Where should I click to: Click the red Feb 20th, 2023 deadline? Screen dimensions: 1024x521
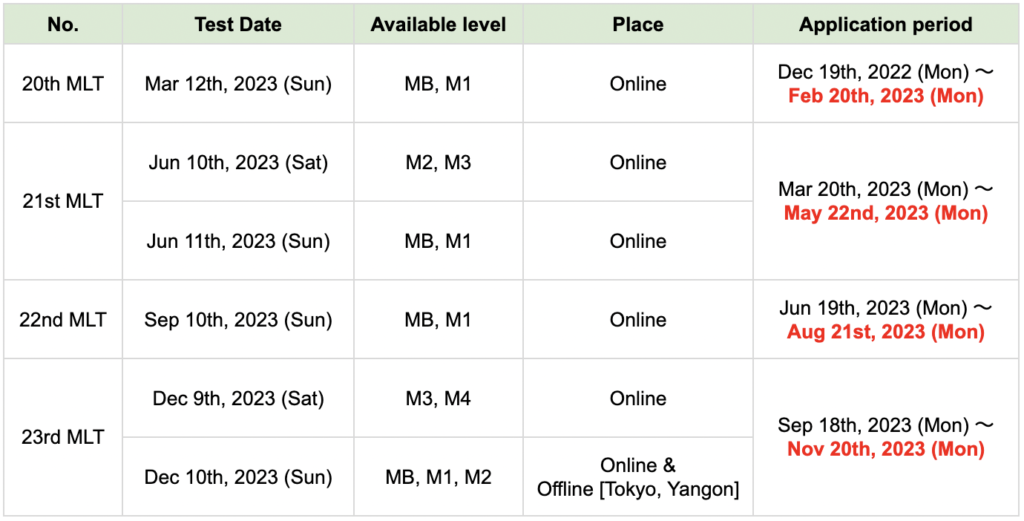click(x=886, y=96)
